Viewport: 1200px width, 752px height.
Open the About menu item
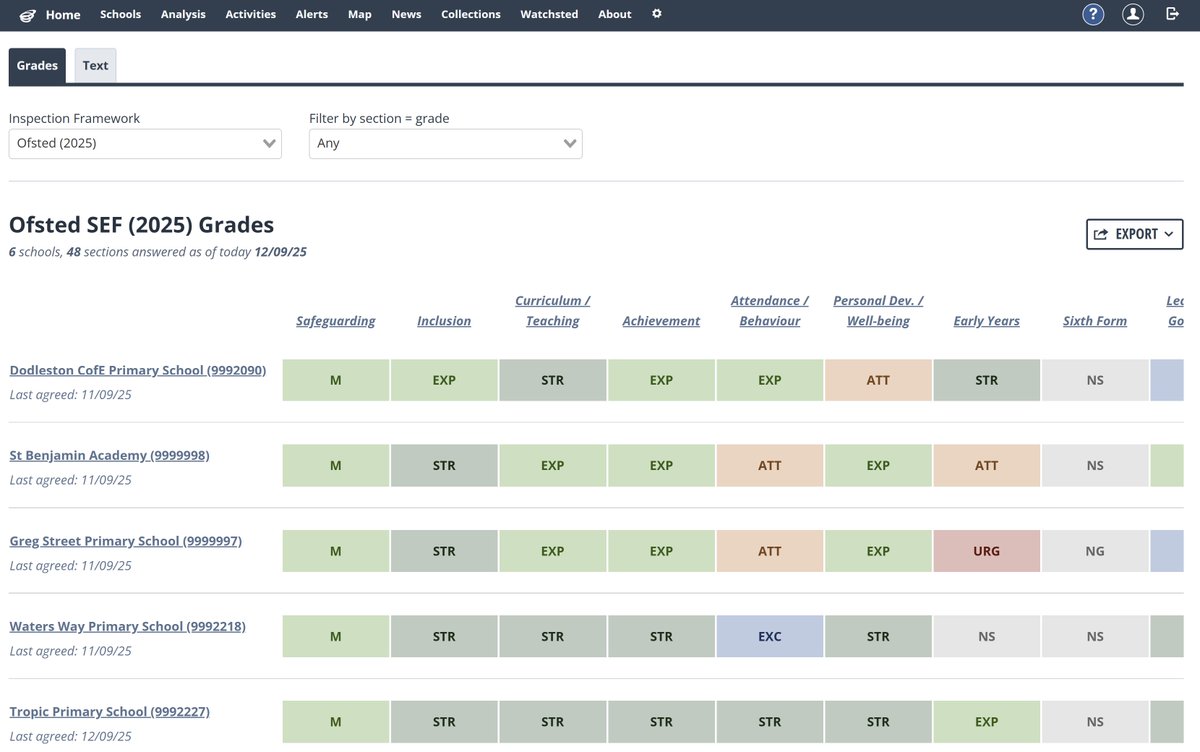coord(615,14)
